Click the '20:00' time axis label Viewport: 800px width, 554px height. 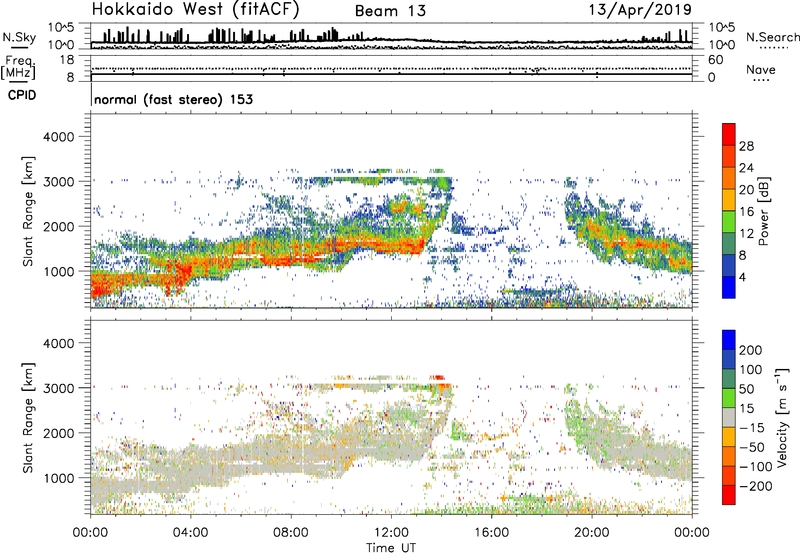591,533
